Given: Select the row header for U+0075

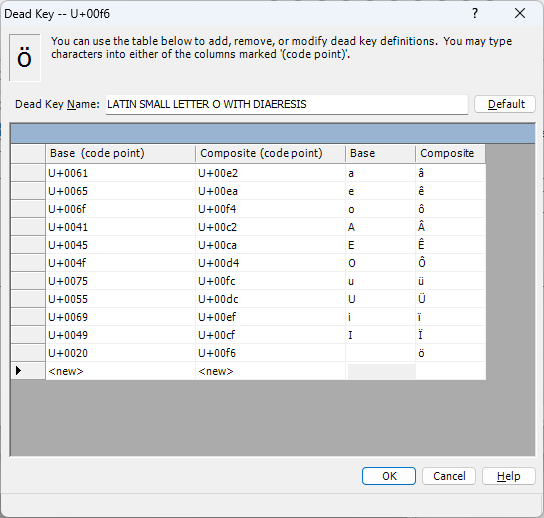Looking at the screenshot, I should pyautogui.click(x=28, y=281).
